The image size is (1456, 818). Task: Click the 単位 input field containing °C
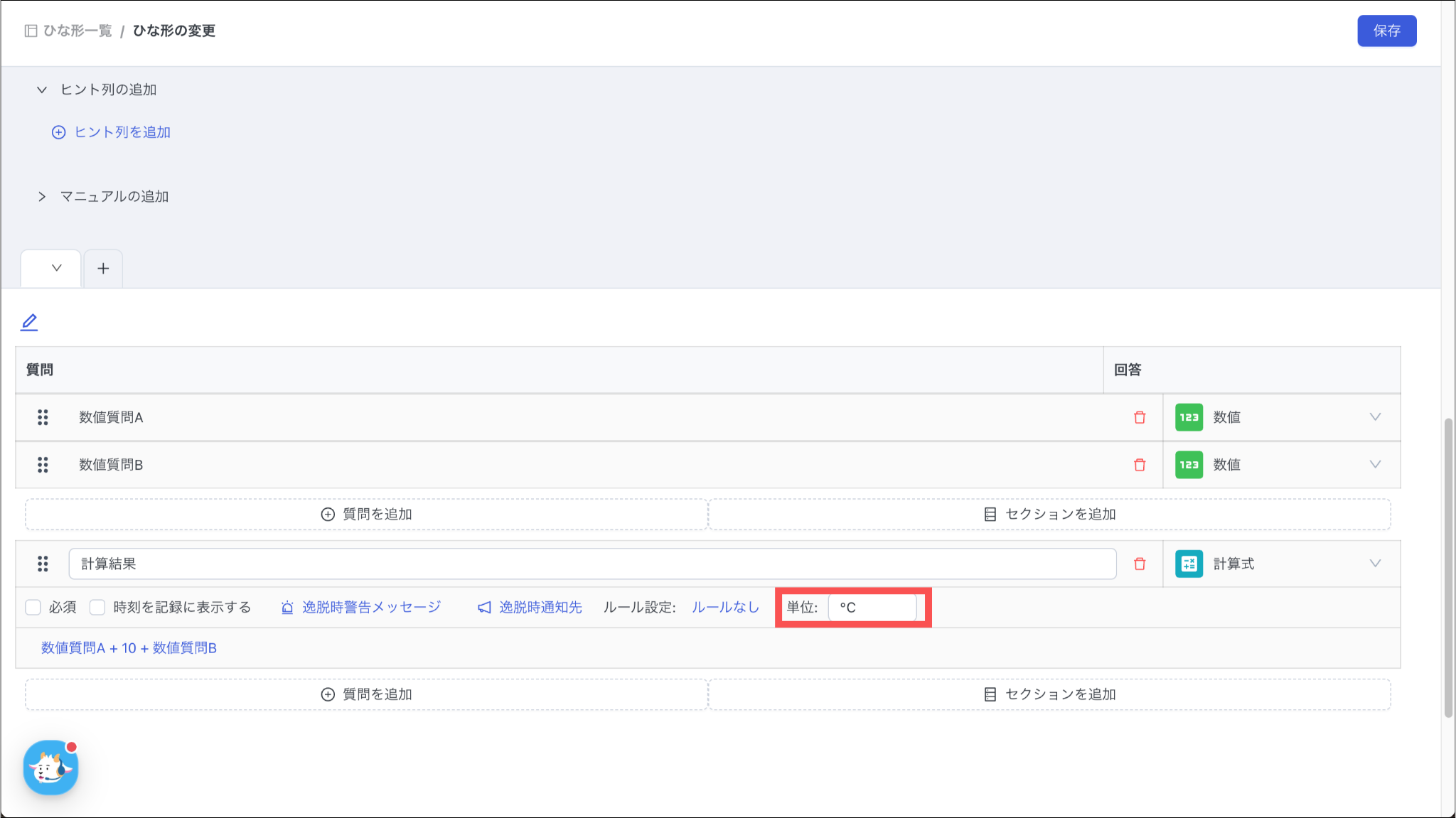[x=872, y=608]
